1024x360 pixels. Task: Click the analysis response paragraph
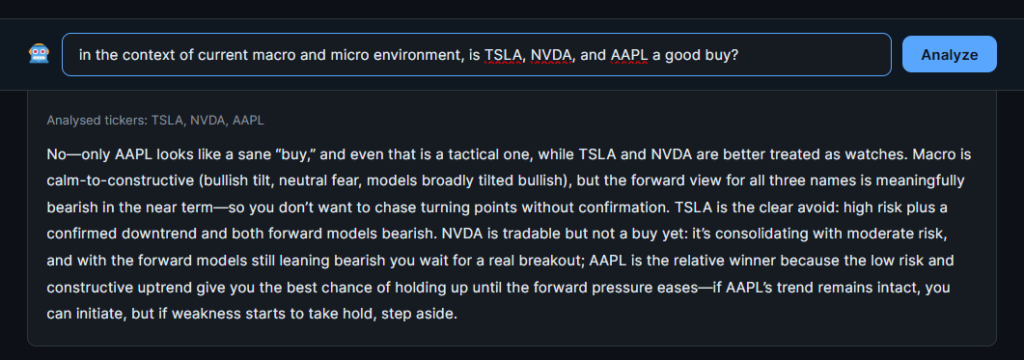point(509,234)
